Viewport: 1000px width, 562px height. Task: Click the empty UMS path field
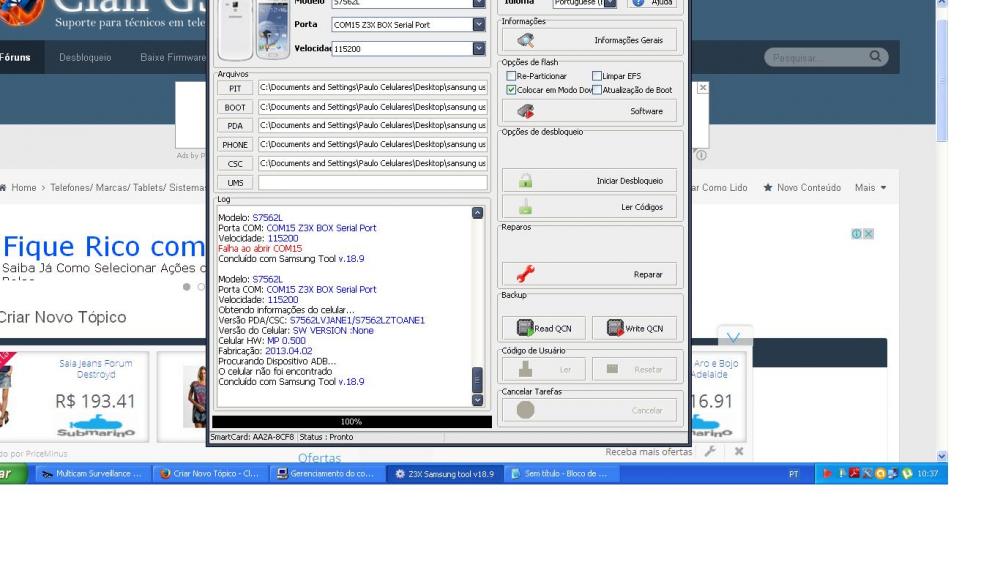(372, 182)
